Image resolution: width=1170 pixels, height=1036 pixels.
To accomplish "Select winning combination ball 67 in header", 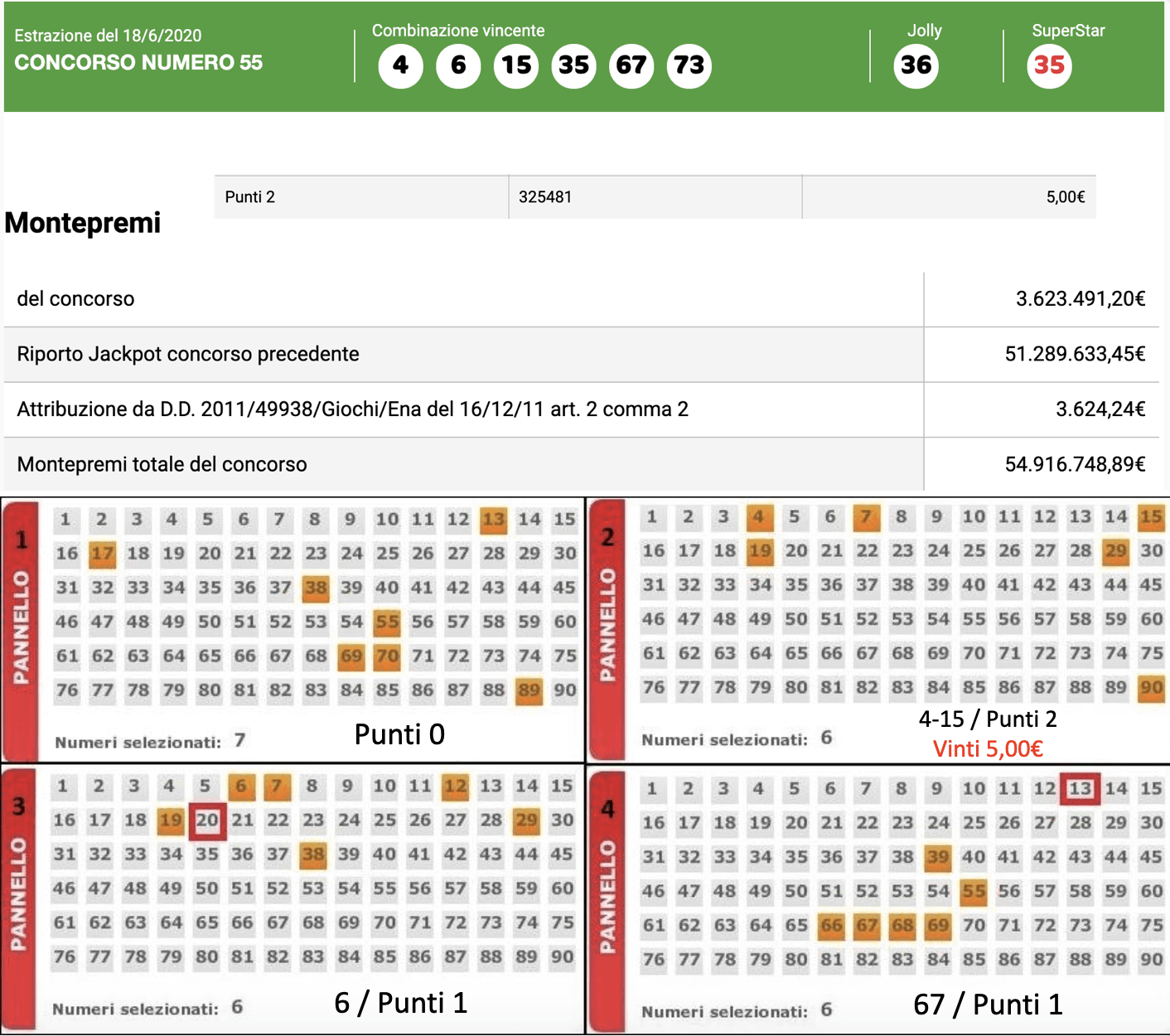I will click(x=631, y=65).
